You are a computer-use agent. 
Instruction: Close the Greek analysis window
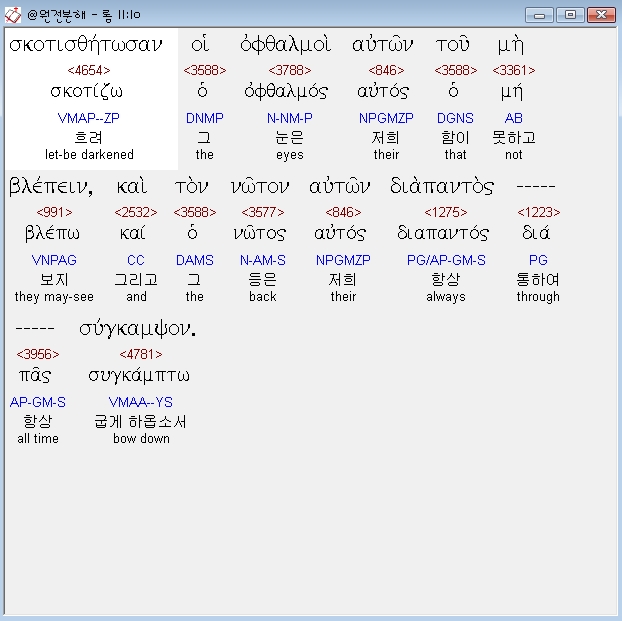(601, 15)
